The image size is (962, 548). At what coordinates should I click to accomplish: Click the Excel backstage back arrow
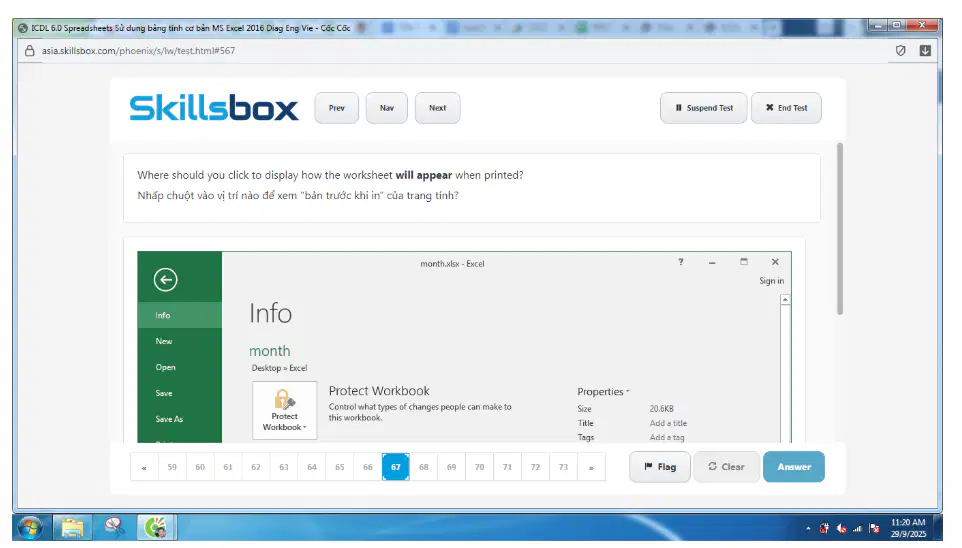[x=166, y=280]
